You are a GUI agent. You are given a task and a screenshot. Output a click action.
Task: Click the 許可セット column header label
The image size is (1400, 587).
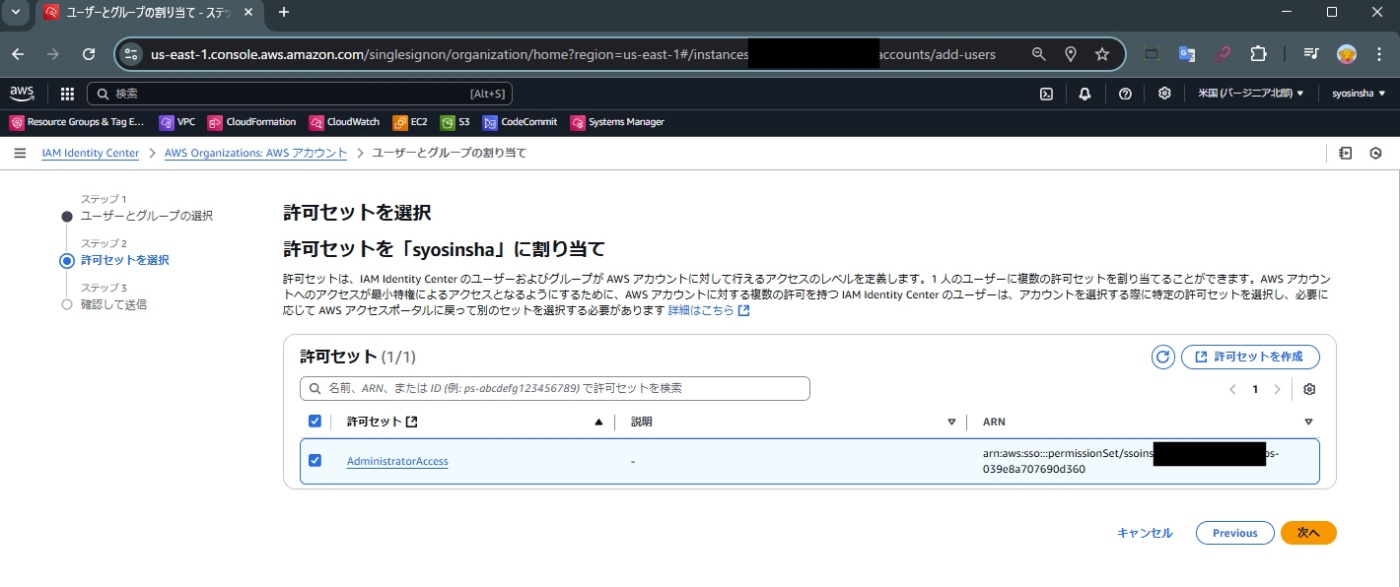point(374,422)
